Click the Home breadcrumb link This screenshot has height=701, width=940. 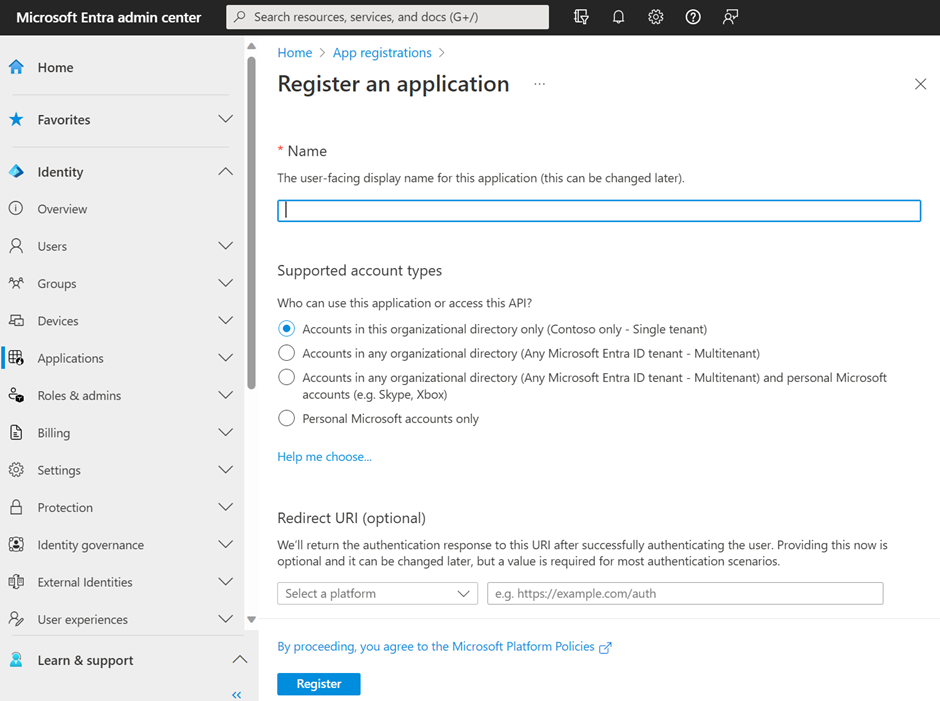(x=295, y=52)
